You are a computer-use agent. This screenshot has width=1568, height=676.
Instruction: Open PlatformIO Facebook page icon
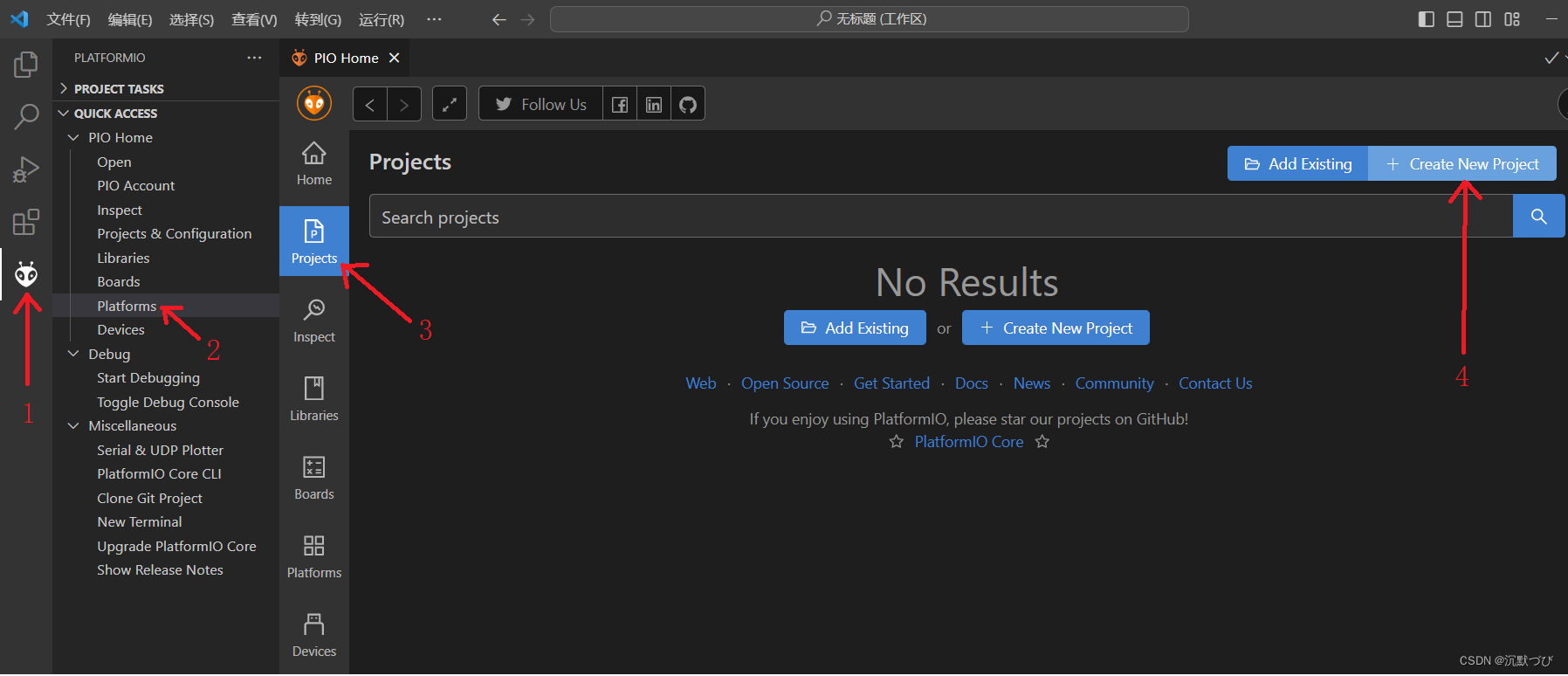[x=620, y=105]
